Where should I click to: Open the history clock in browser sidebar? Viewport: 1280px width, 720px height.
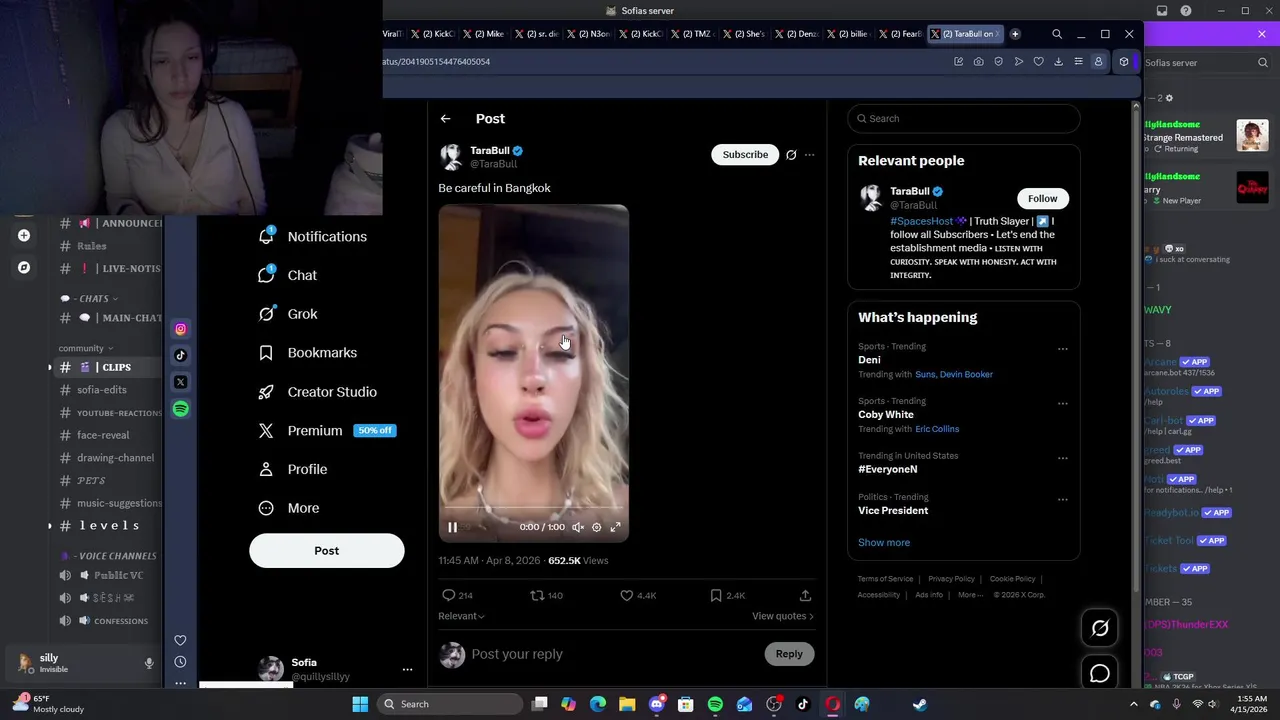pos(180,662)
